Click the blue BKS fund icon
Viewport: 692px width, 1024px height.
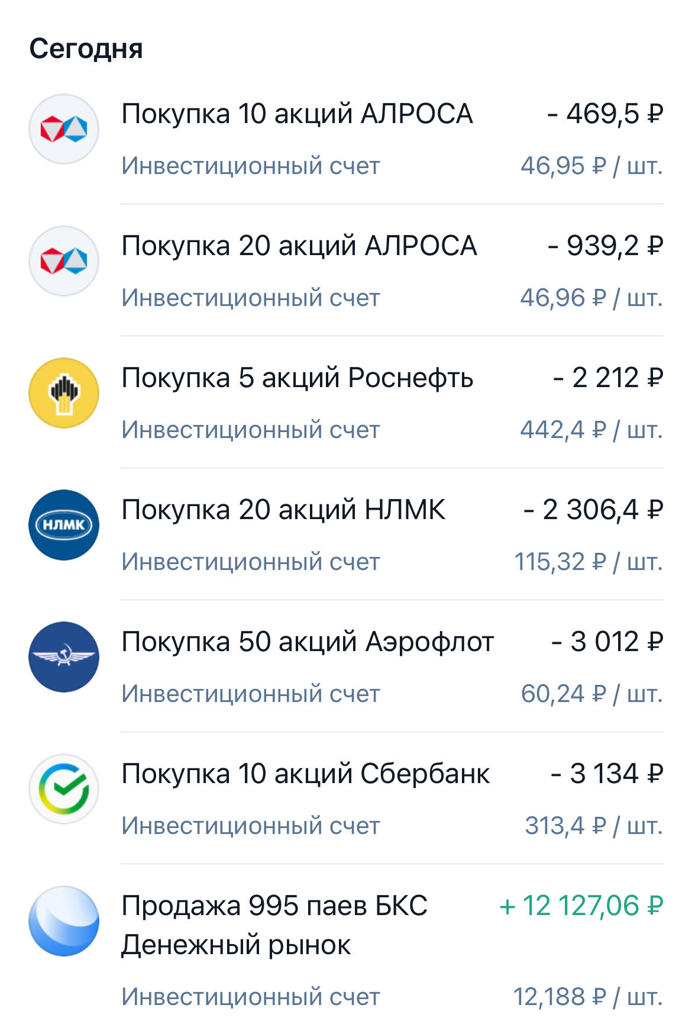(64, 921)
